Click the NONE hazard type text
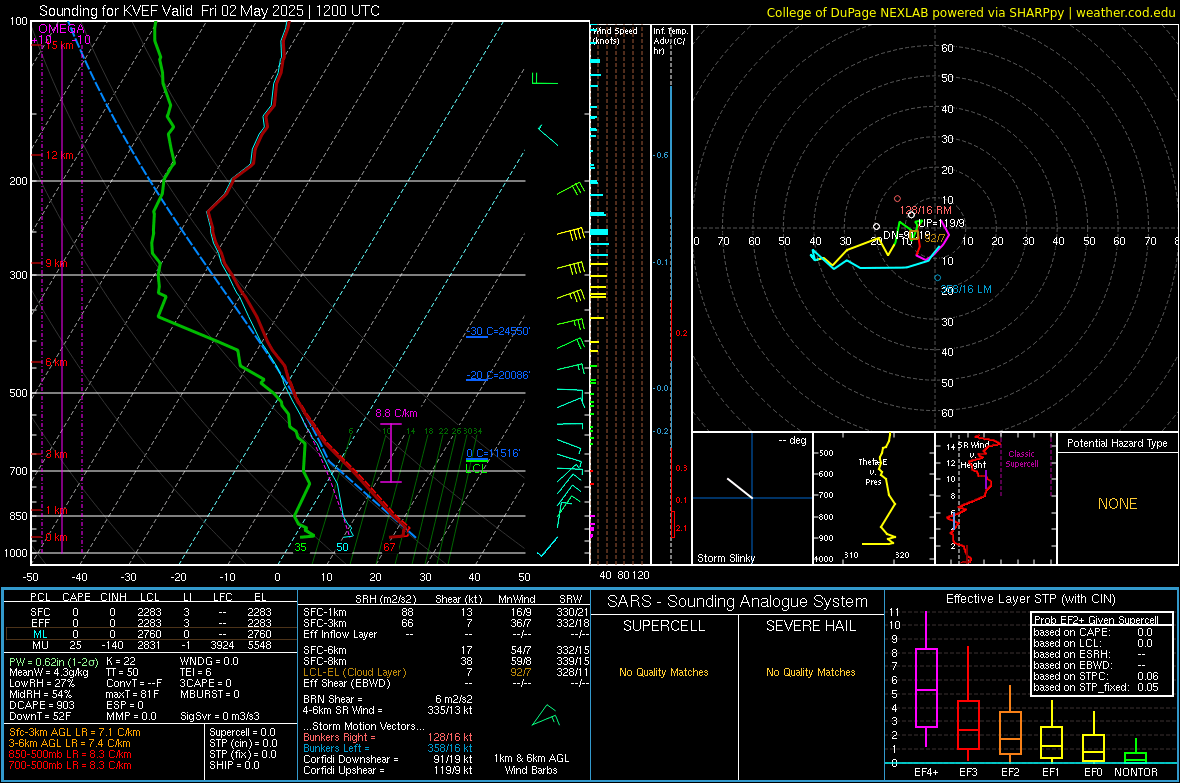 [x=1118, y=504]
